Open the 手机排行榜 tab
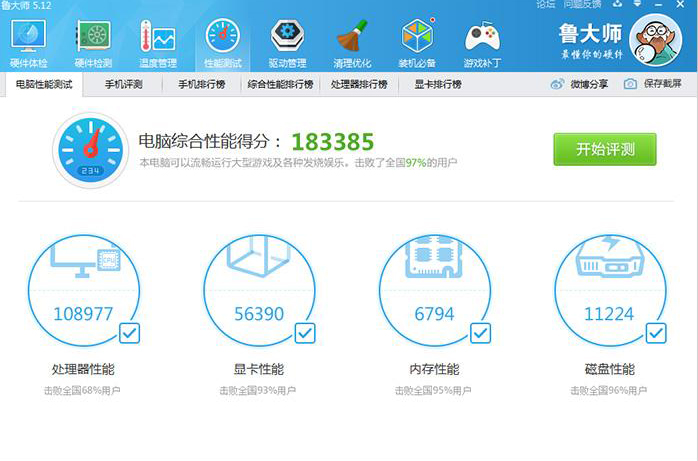The image size is (698, 461). 202,85
